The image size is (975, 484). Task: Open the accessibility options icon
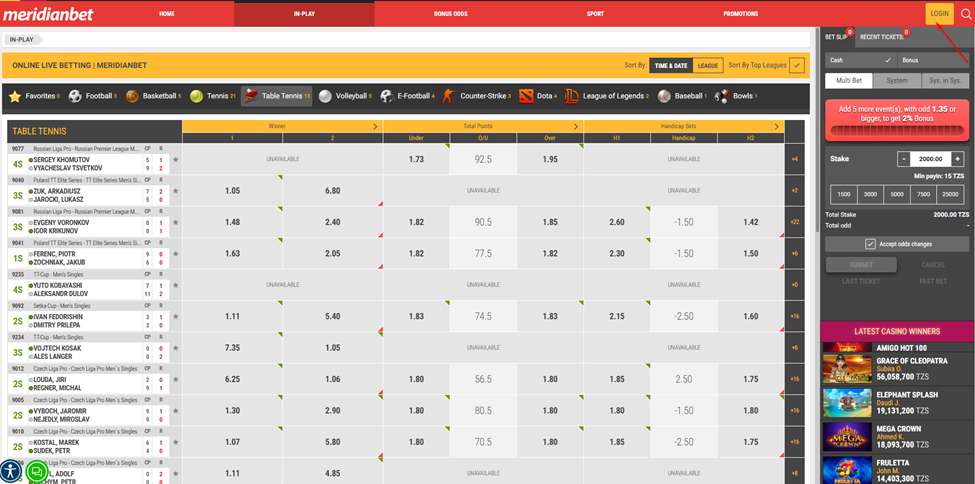click(x=11, y=471)
